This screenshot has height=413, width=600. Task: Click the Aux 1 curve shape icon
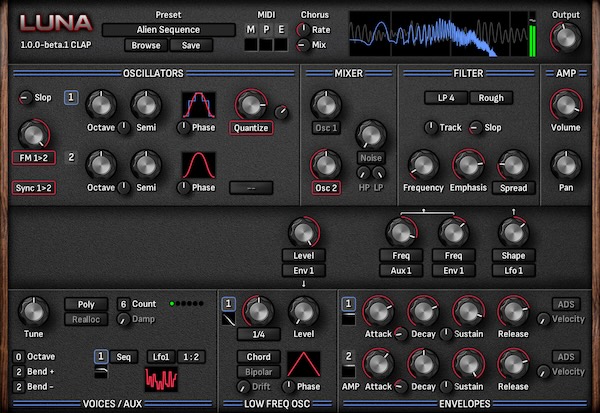[x=101, y=372]
